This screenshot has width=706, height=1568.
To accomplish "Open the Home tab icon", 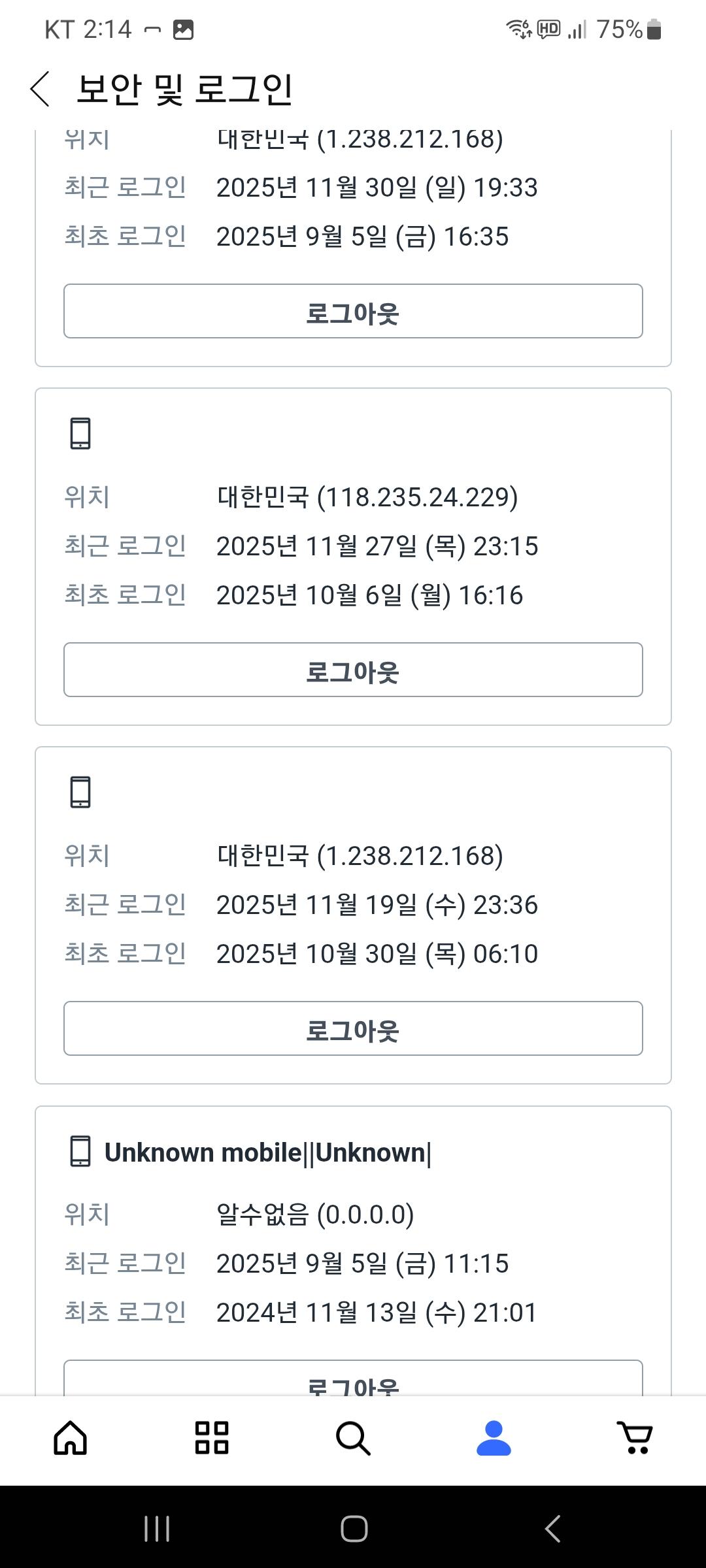I will [71, 1438].
